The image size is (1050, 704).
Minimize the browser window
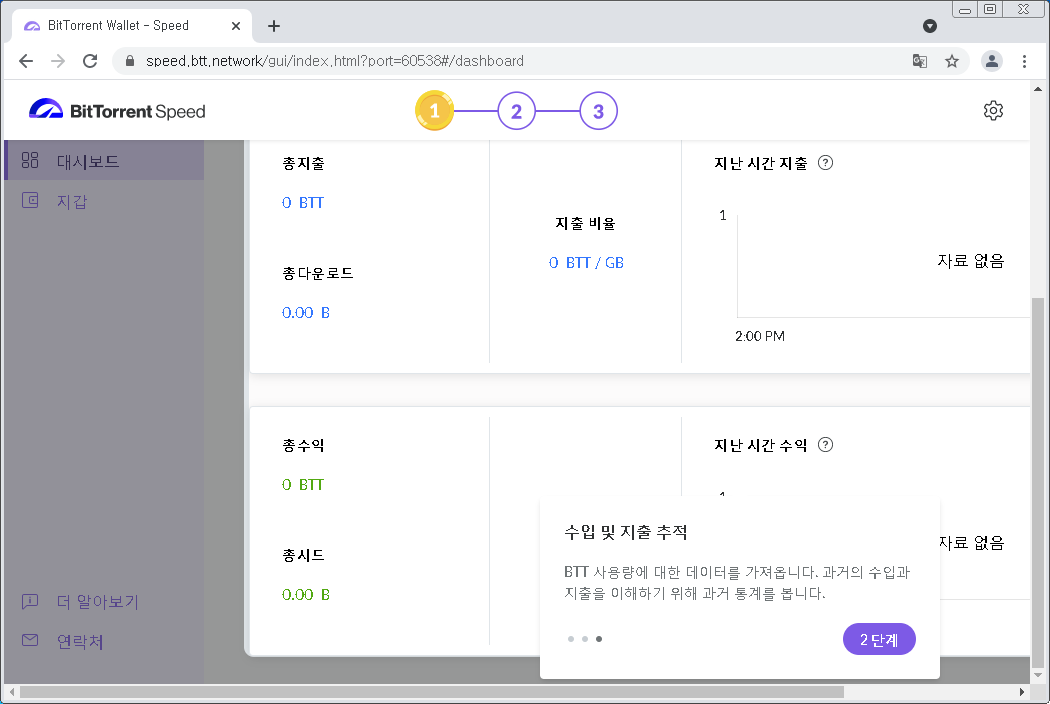[965, 9]
